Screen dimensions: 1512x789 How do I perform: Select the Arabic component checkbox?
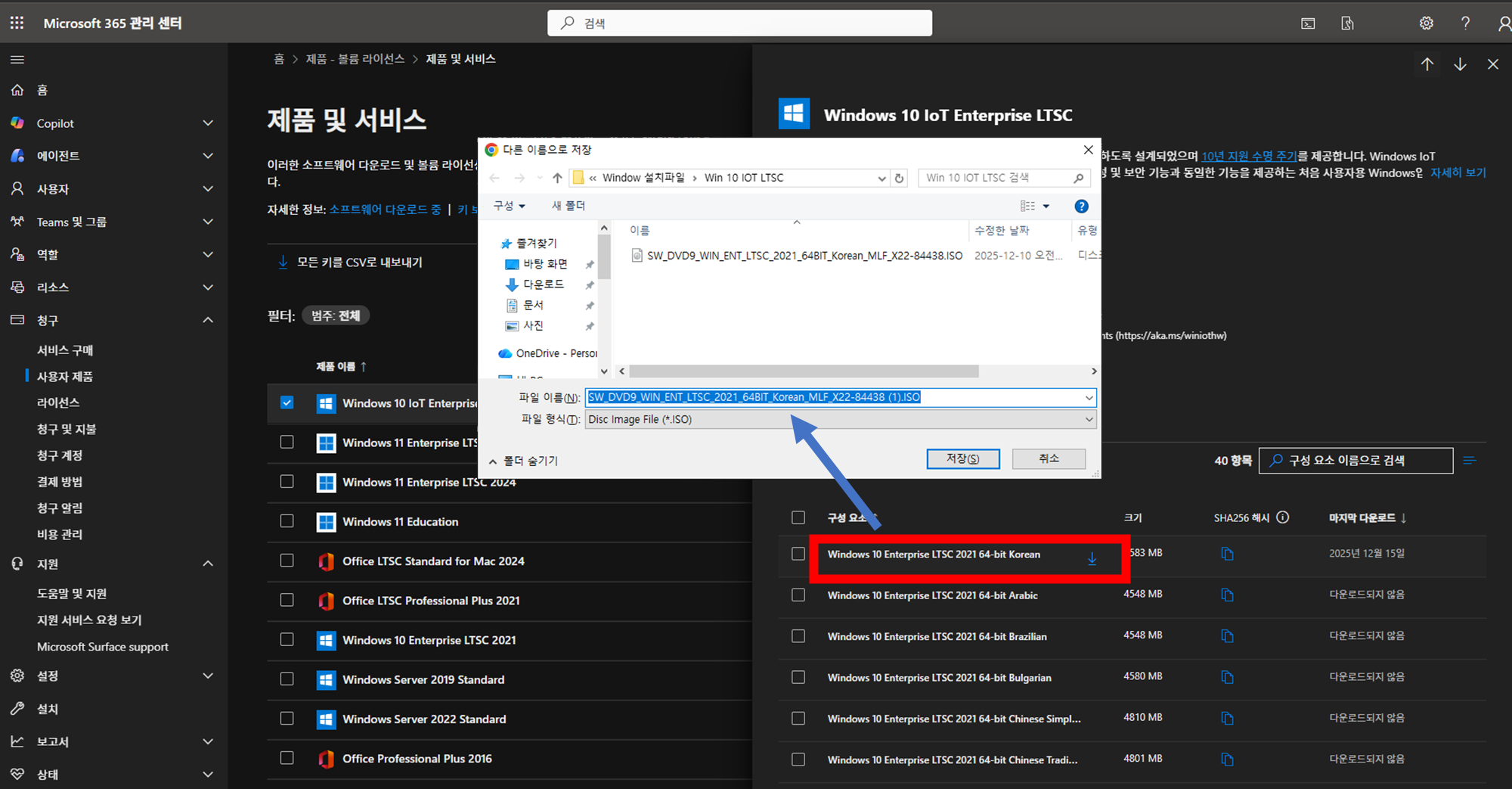(798, 595)
